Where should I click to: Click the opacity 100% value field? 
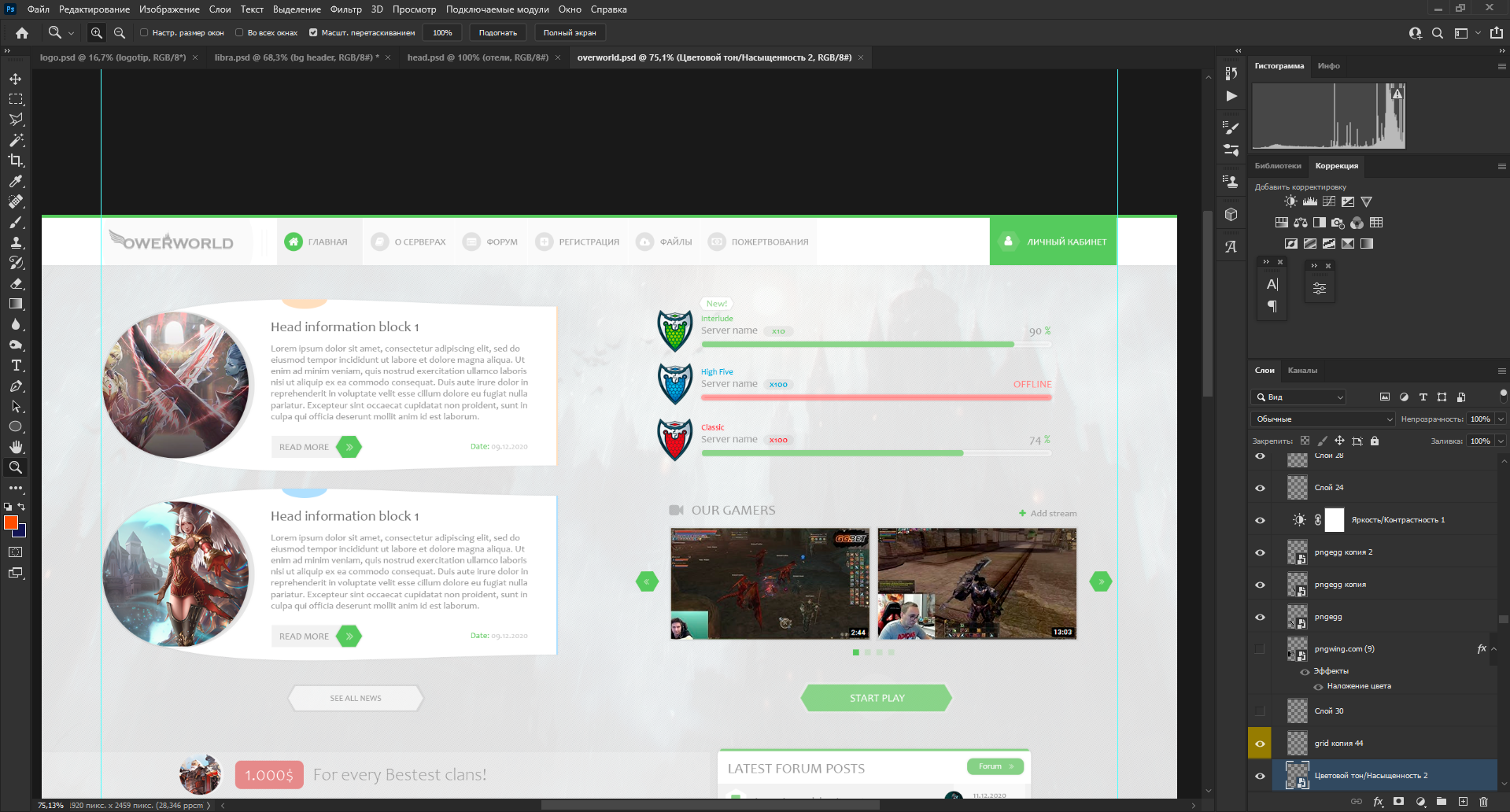pos(1480,419)
